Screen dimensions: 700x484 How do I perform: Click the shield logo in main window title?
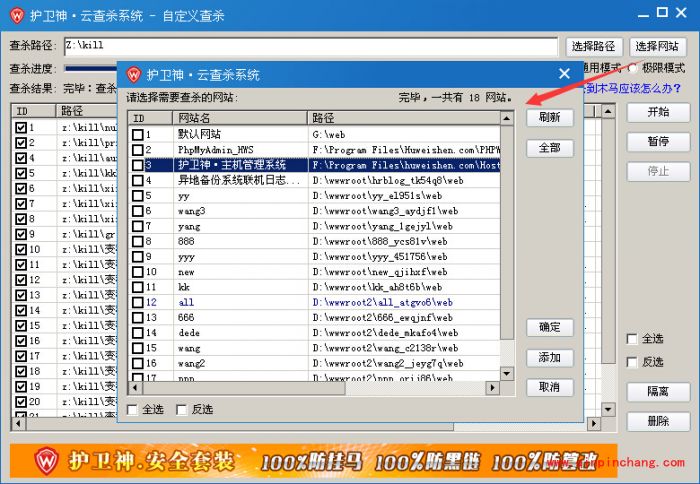(16, 16)
